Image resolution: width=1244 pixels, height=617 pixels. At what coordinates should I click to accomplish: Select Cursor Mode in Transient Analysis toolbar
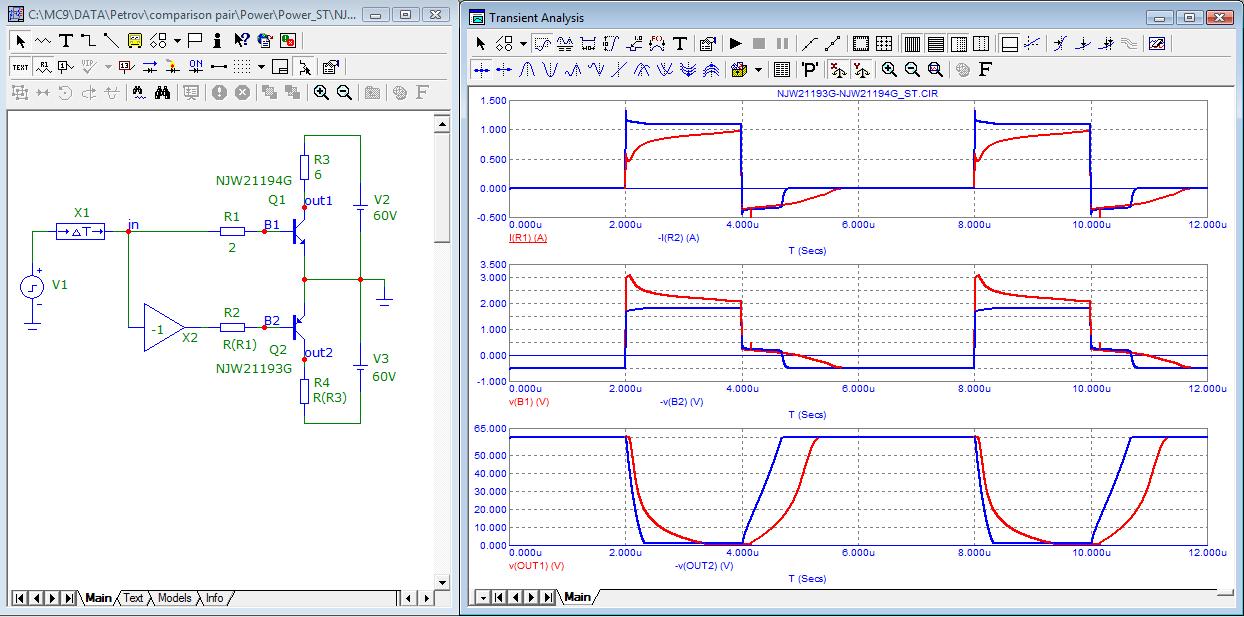pyautogui.click(x=566, y=44)
